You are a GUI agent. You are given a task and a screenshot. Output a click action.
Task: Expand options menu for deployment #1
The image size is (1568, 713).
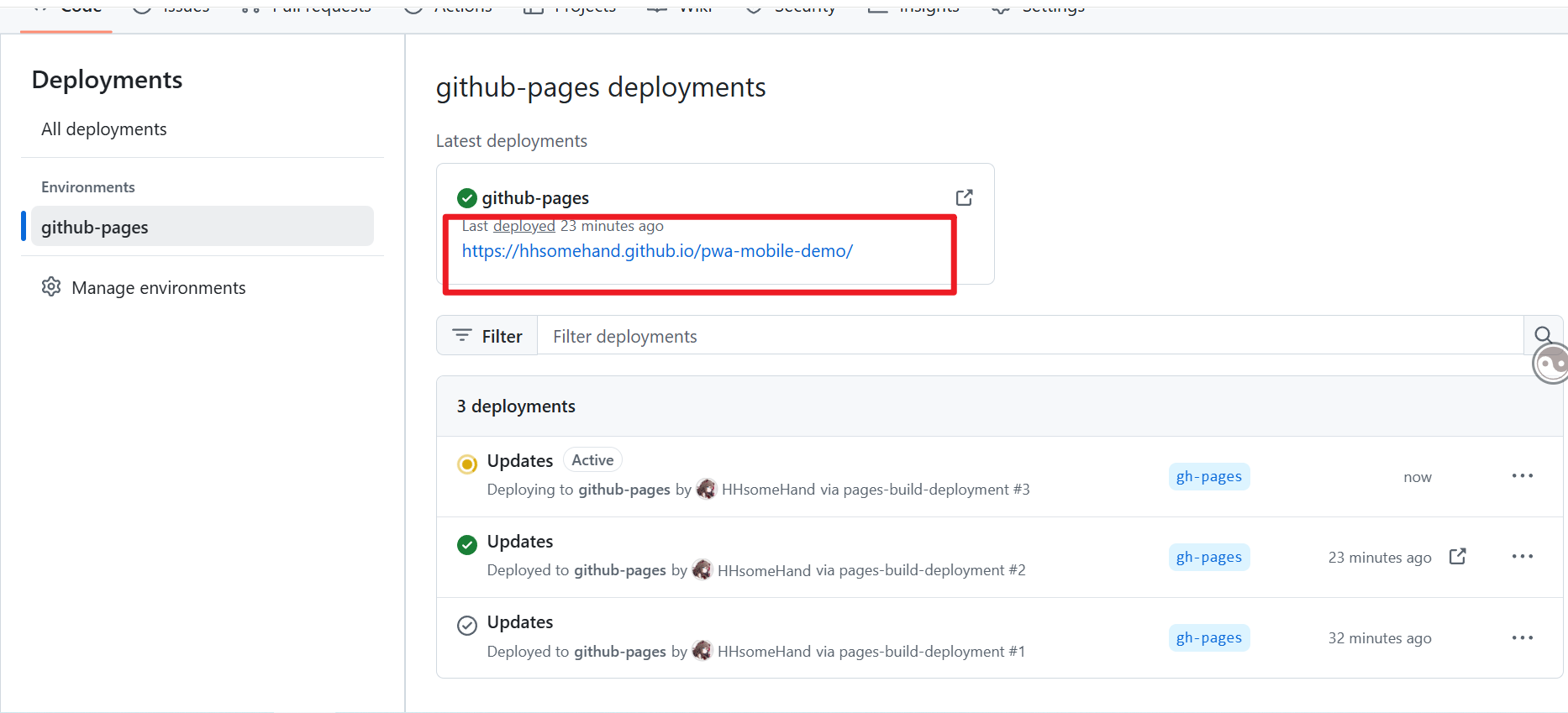(x=1522, y=638)
